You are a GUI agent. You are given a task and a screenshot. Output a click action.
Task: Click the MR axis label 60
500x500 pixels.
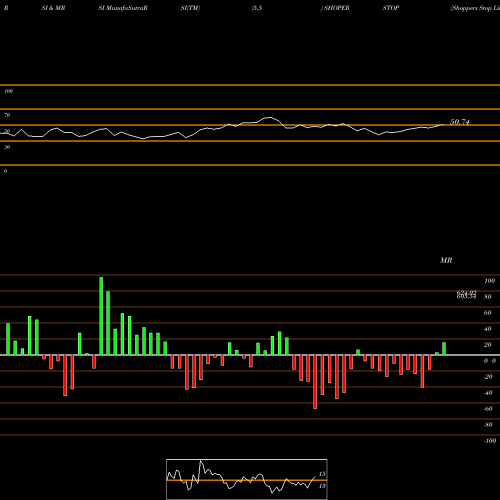coord(488,313)
